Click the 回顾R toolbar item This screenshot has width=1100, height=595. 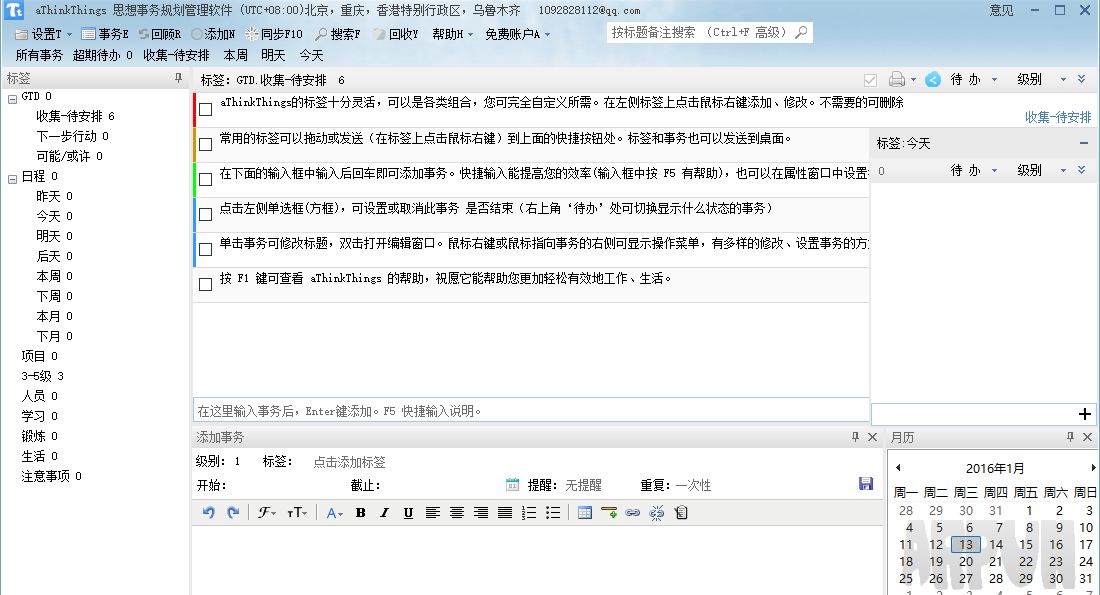coord(161,34)
